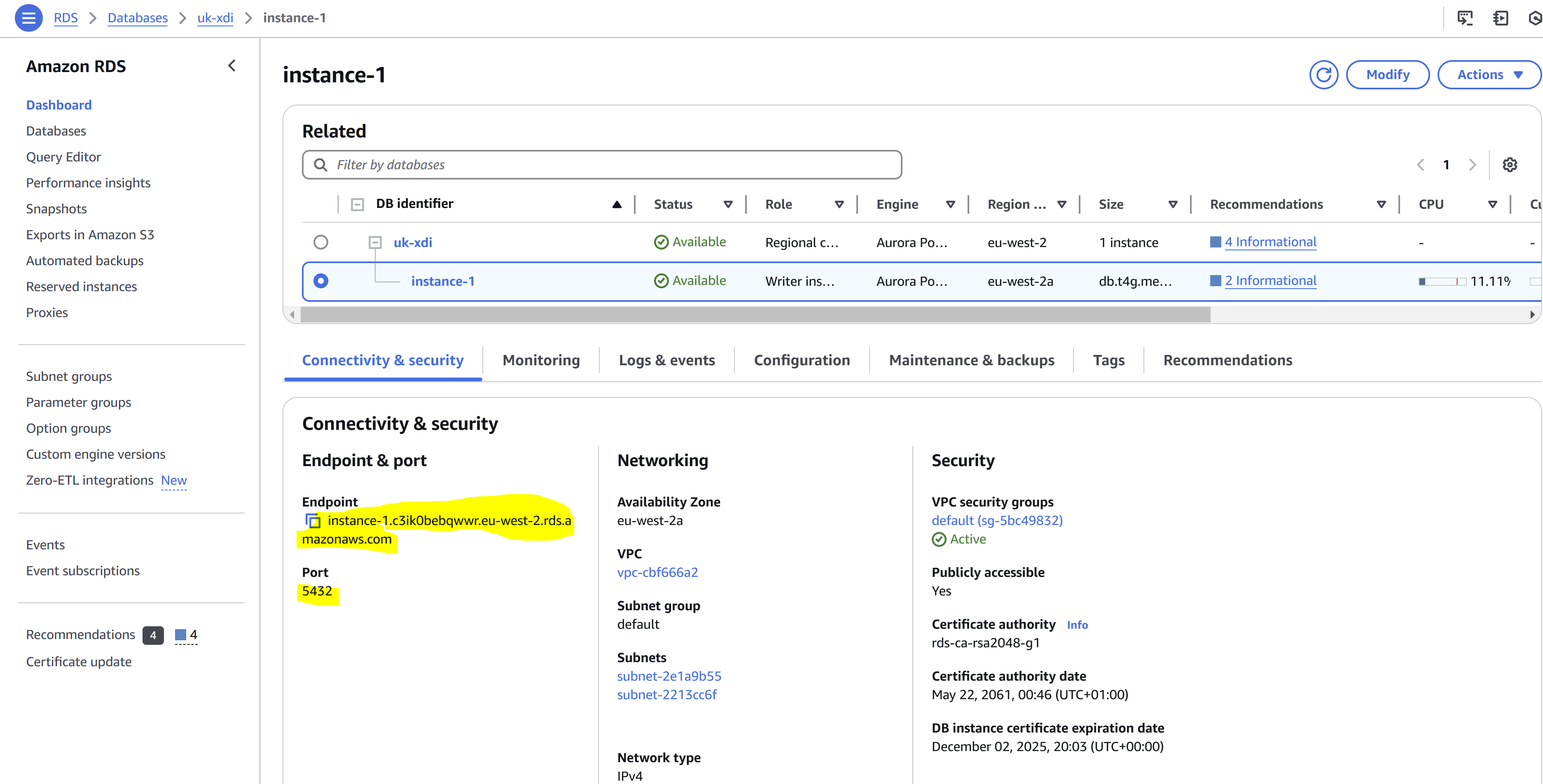
Task: Click the horizontal scrollbar of Related table
Action: (755, 315)
